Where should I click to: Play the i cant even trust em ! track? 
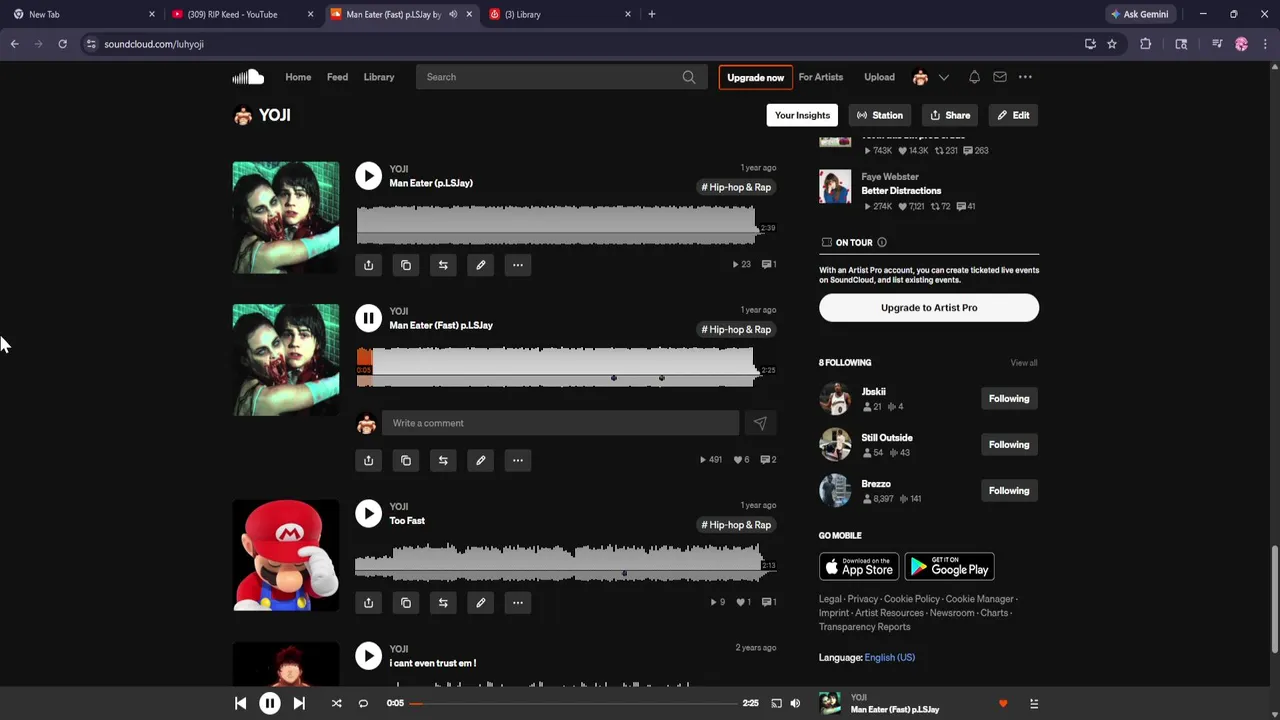[x=368, y=655]
